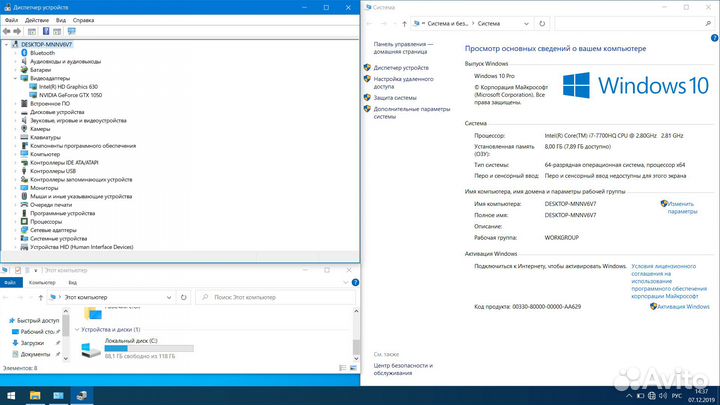Open the Файл menu in Device Manager

coord(11,20)
